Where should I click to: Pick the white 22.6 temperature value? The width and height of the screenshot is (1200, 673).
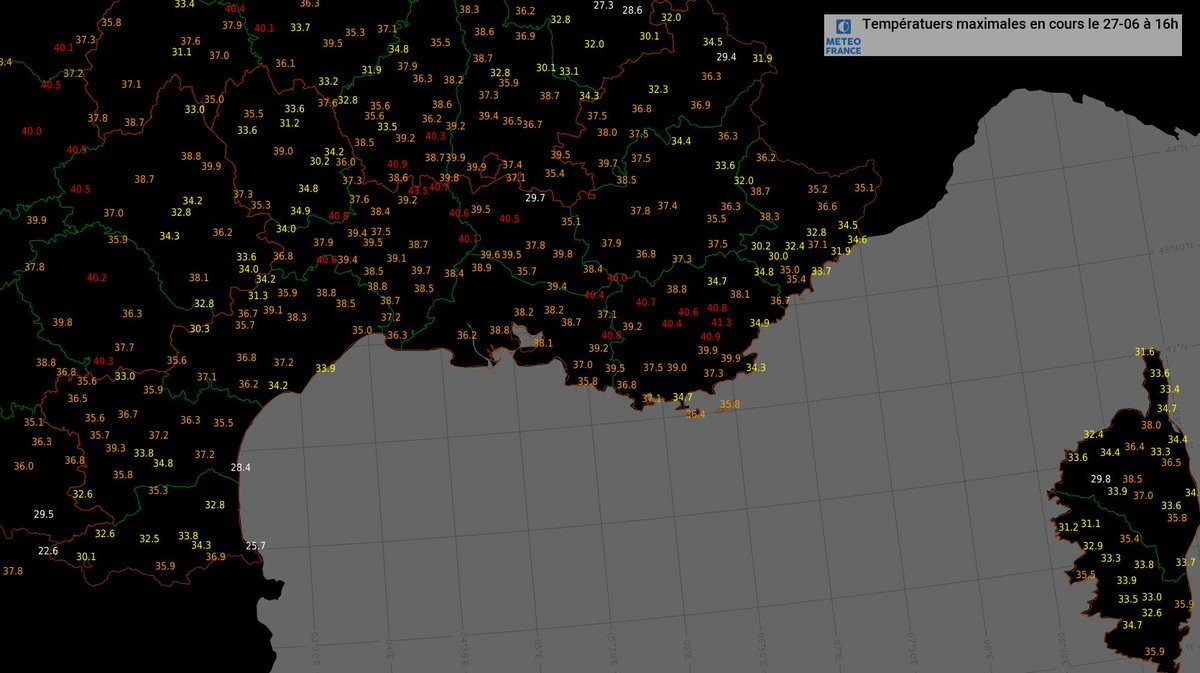point(48,551)
